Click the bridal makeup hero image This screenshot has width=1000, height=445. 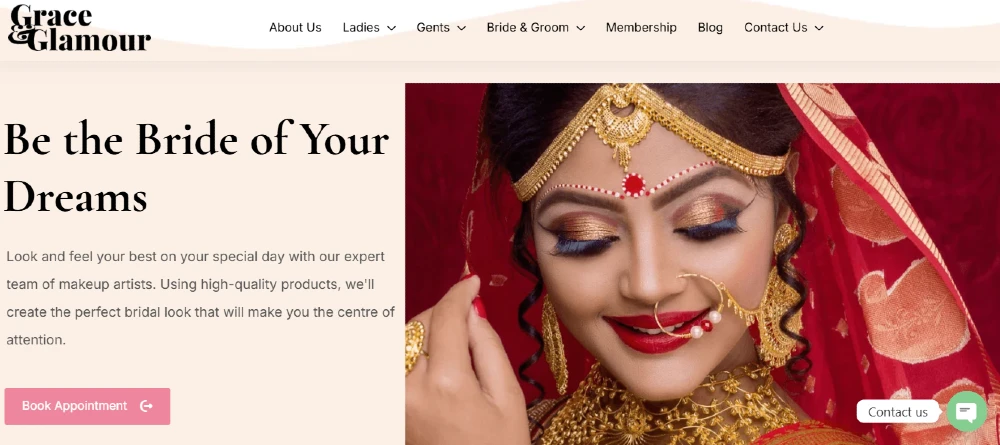(702, 264)
